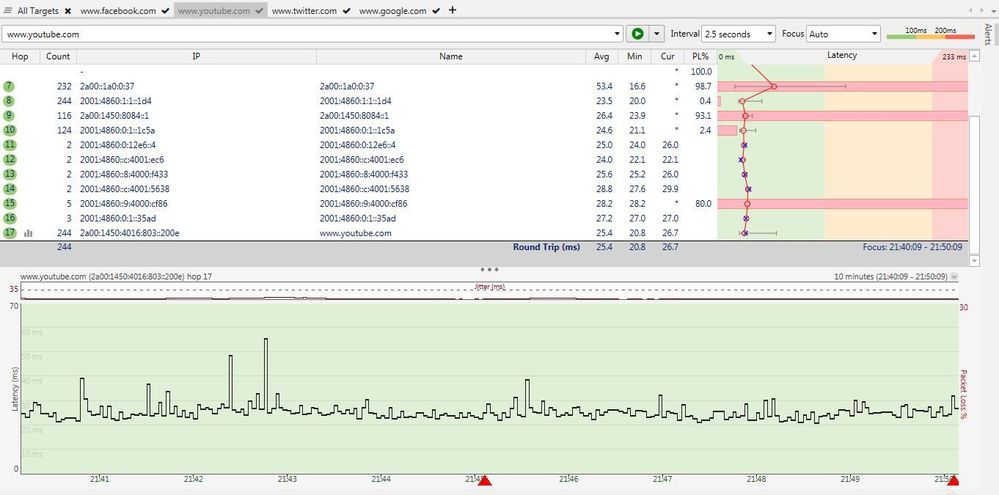Click the Name column header
Image resolution: width=999 pixels, height=495 pixels.
(x=450, y=56)
